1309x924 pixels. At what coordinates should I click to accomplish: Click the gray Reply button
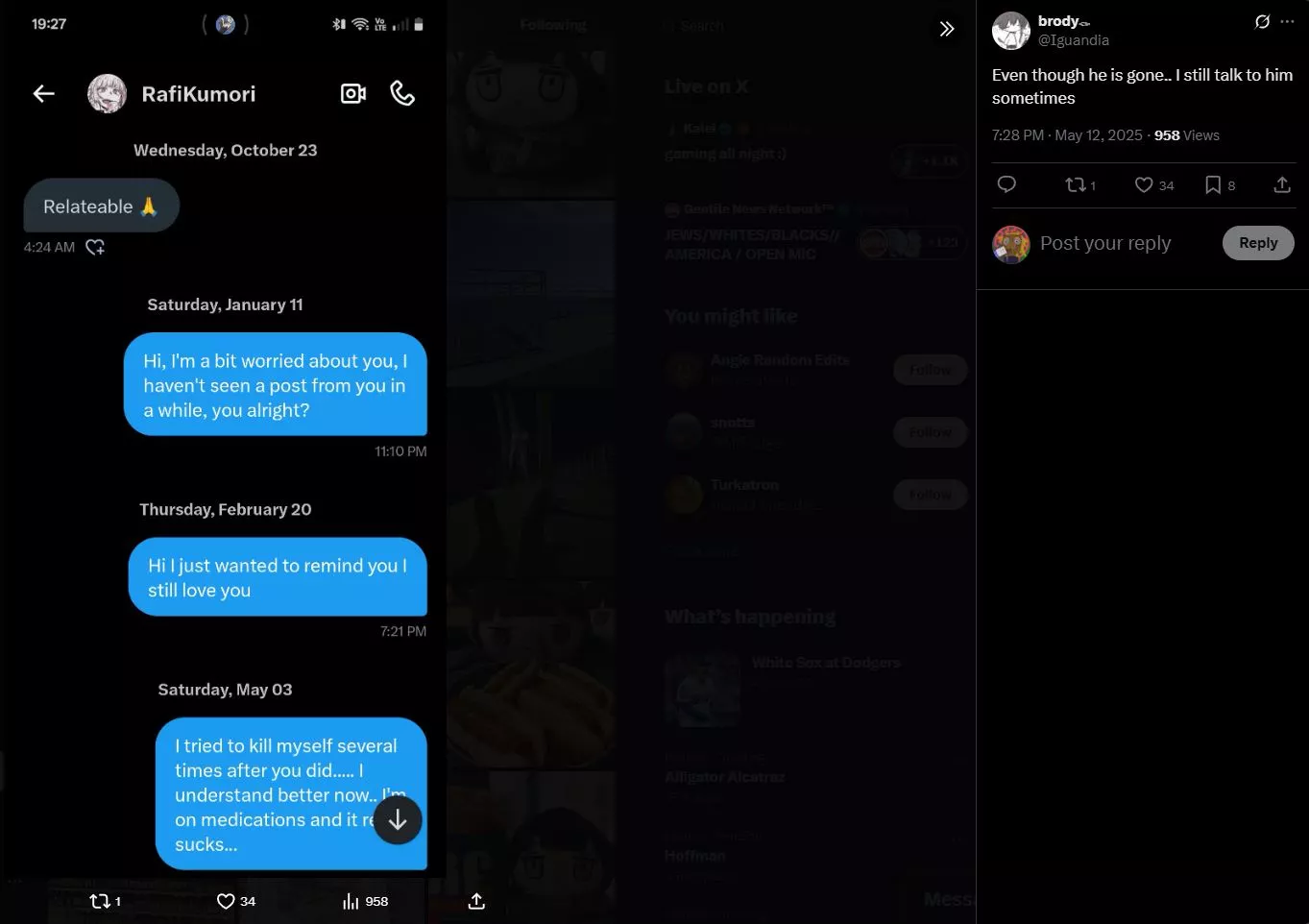[x=1258, y=243]
